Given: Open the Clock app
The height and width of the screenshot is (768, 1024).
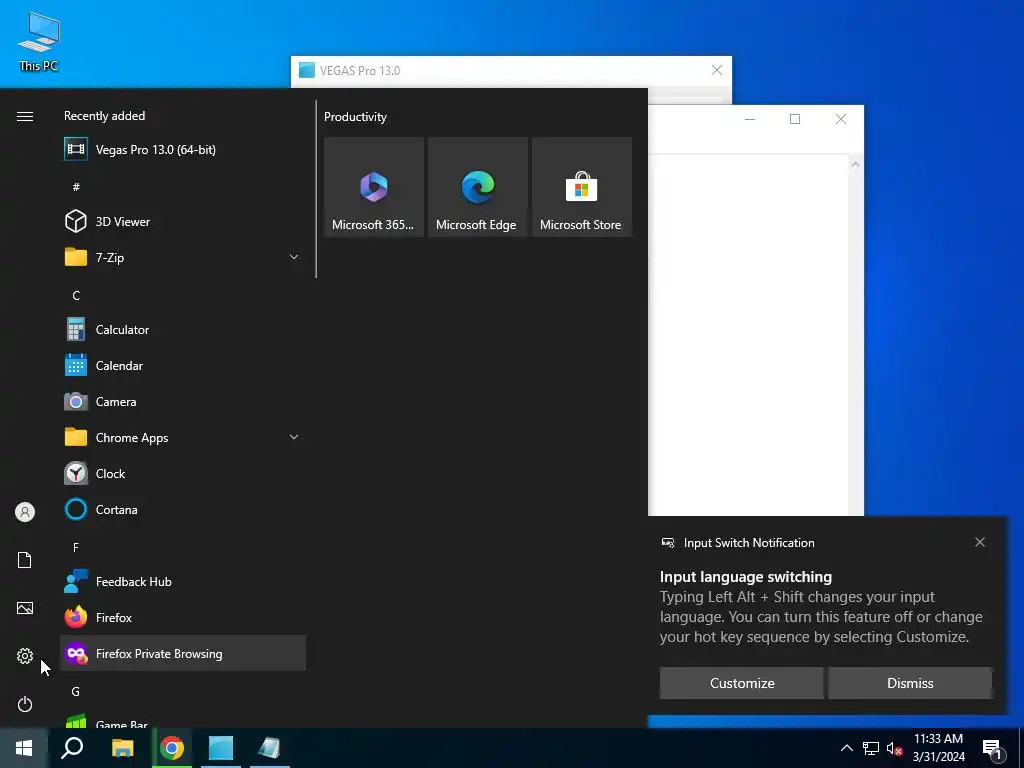Looking at the screenshot, I should [182, 473].
